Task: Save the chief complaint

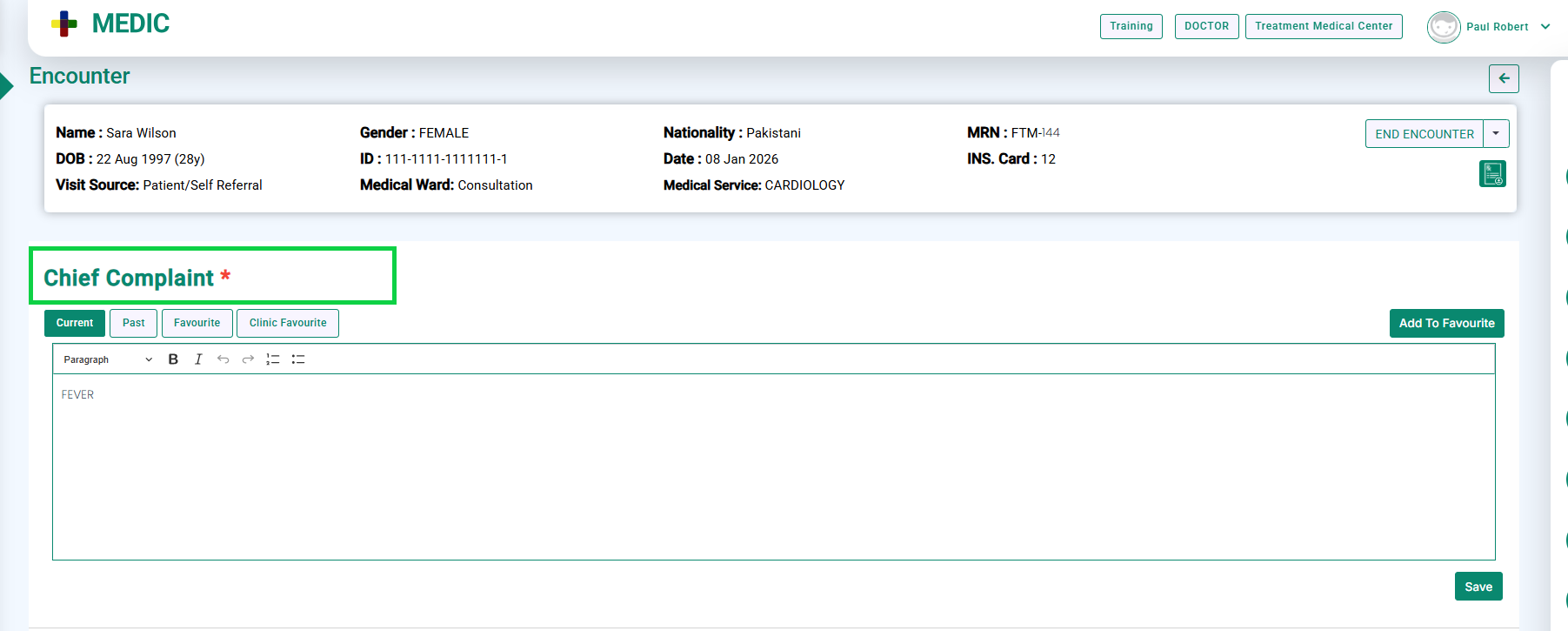Action: pyautogui.click(x=1478, y=587)
